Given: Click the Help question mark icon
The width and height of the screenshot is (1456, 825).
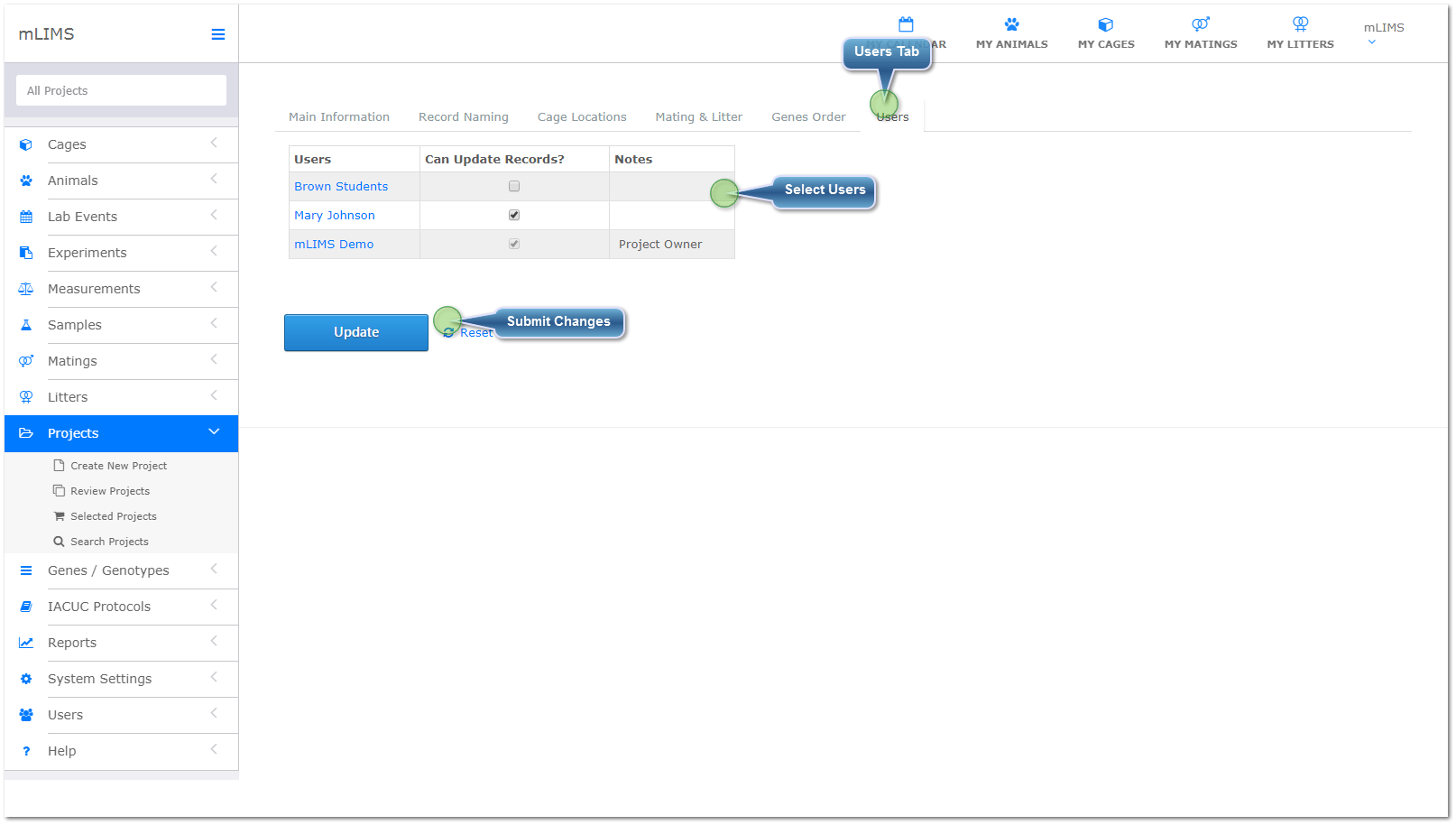Looking at the screenshot, I should [26, 751].
